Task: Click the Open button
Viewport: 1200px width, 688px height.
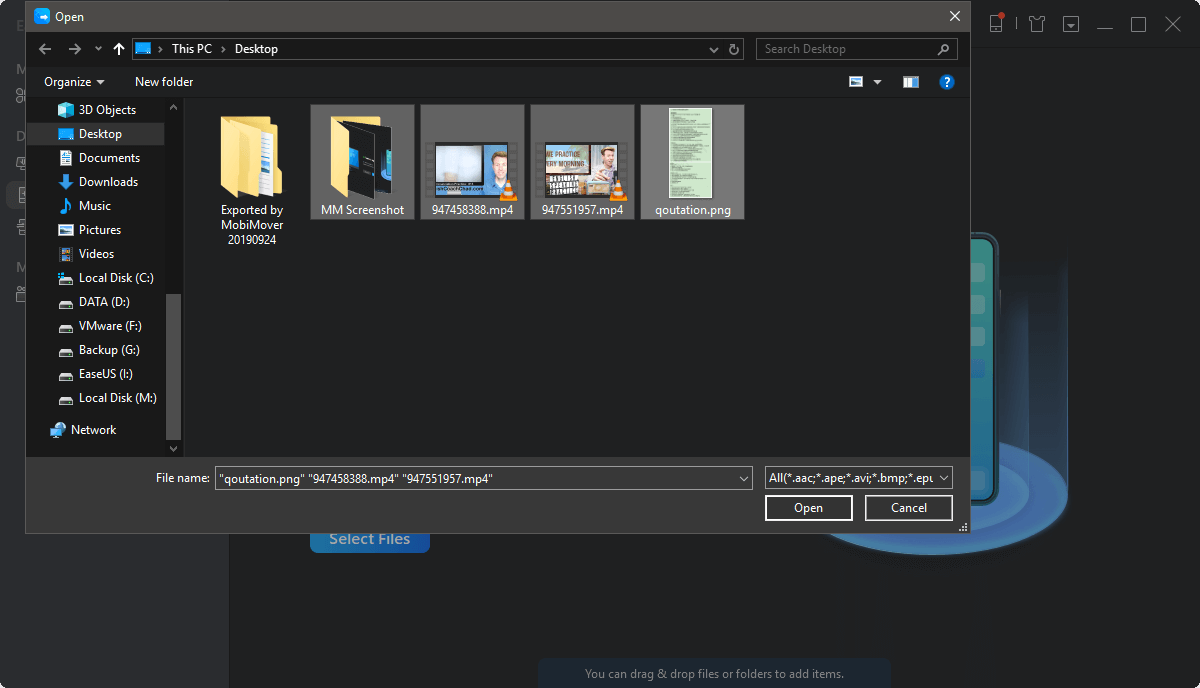Action: pos(808,508)
